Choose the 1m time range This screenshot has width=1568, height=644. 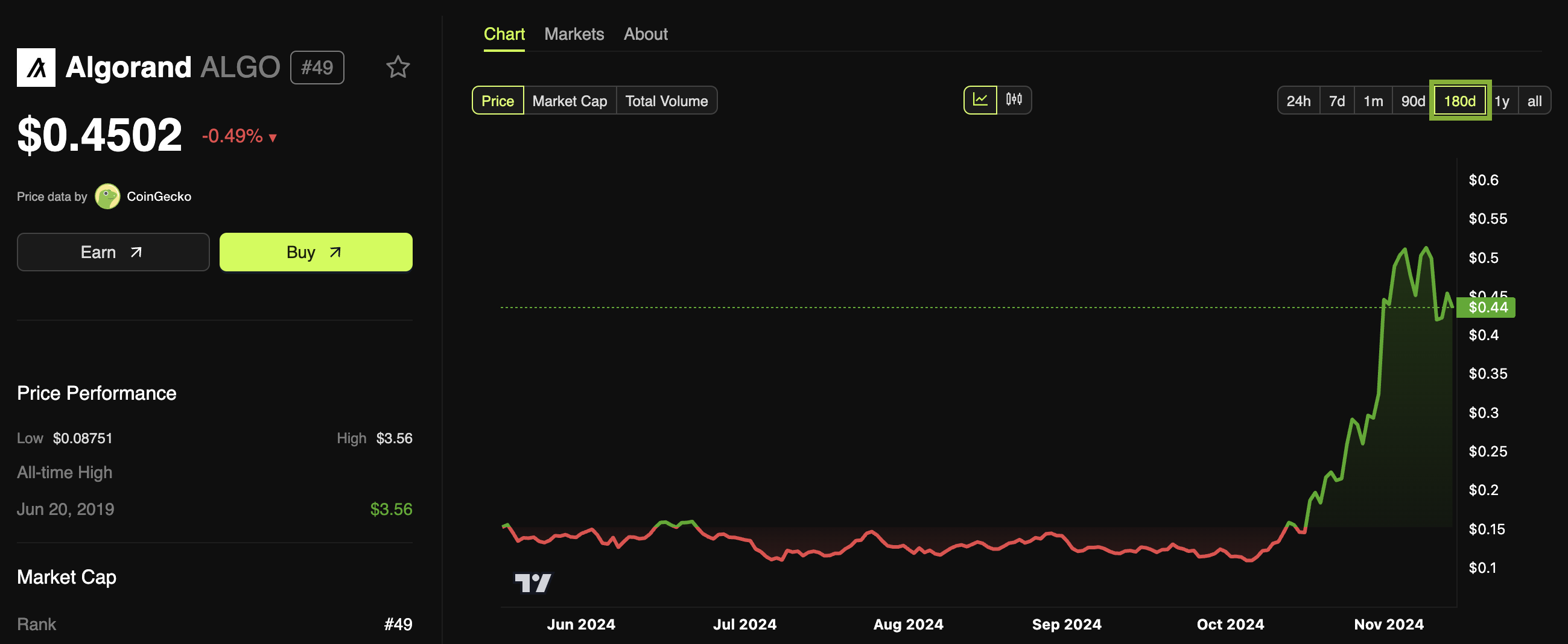(1373, 101)
